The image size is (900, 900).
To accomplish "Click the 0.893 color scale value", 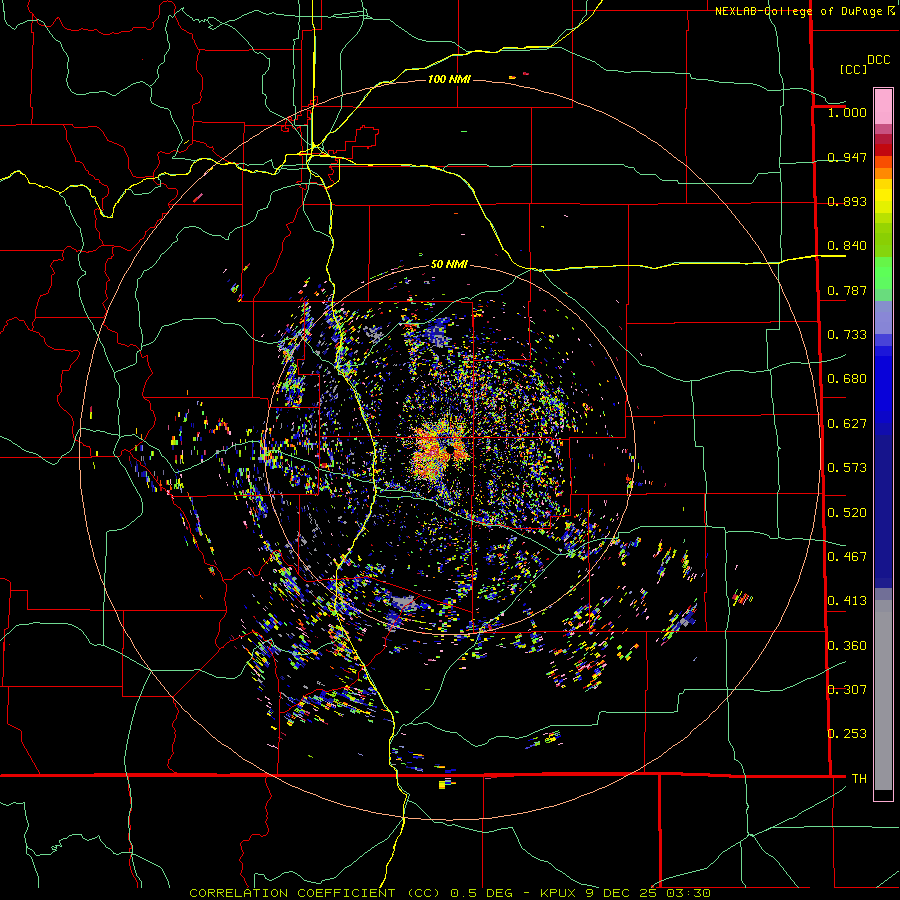I will point(847,201).
